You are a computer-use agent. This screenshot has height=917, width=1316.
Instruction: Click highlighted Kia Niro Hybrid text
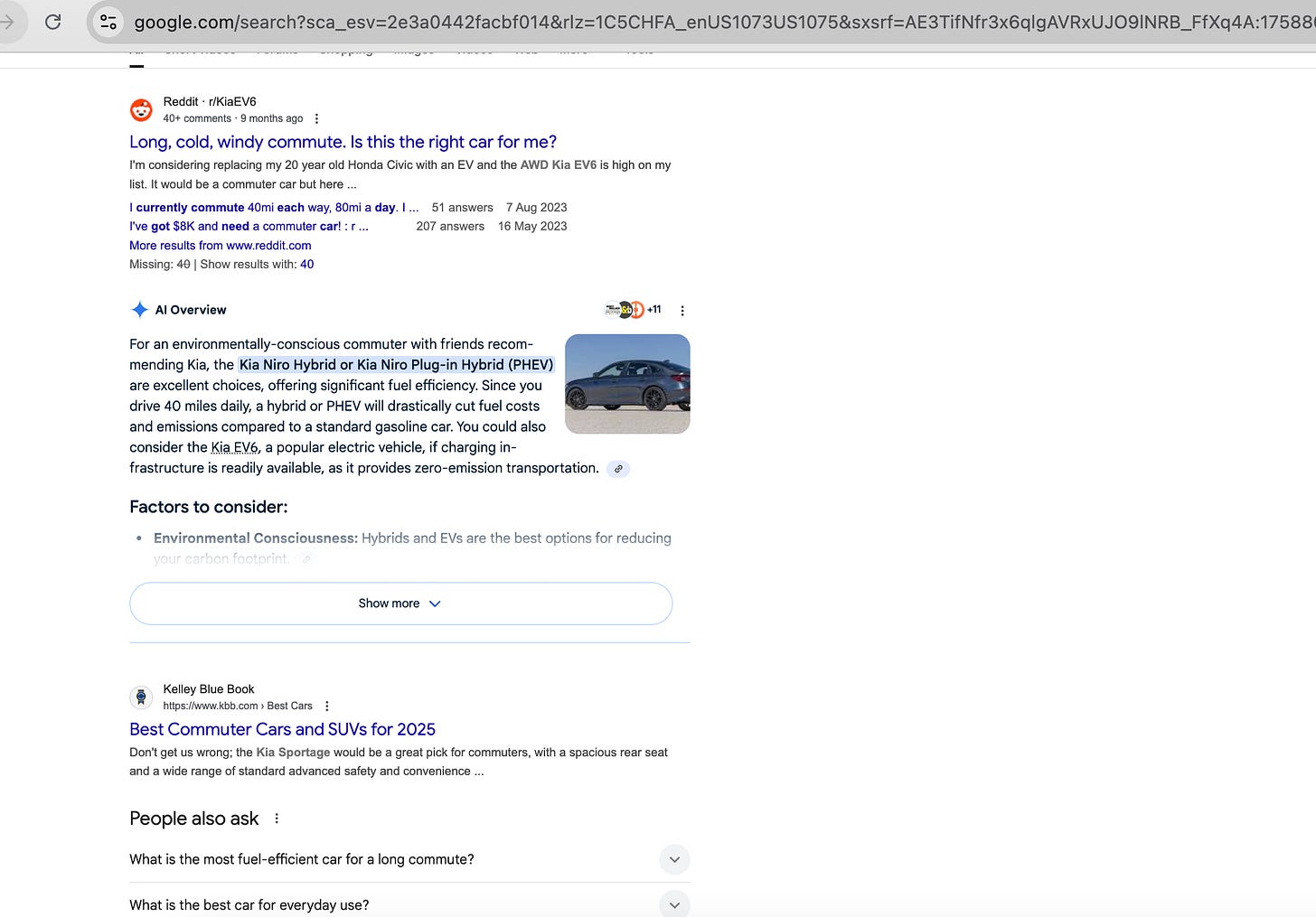(396, 365)
